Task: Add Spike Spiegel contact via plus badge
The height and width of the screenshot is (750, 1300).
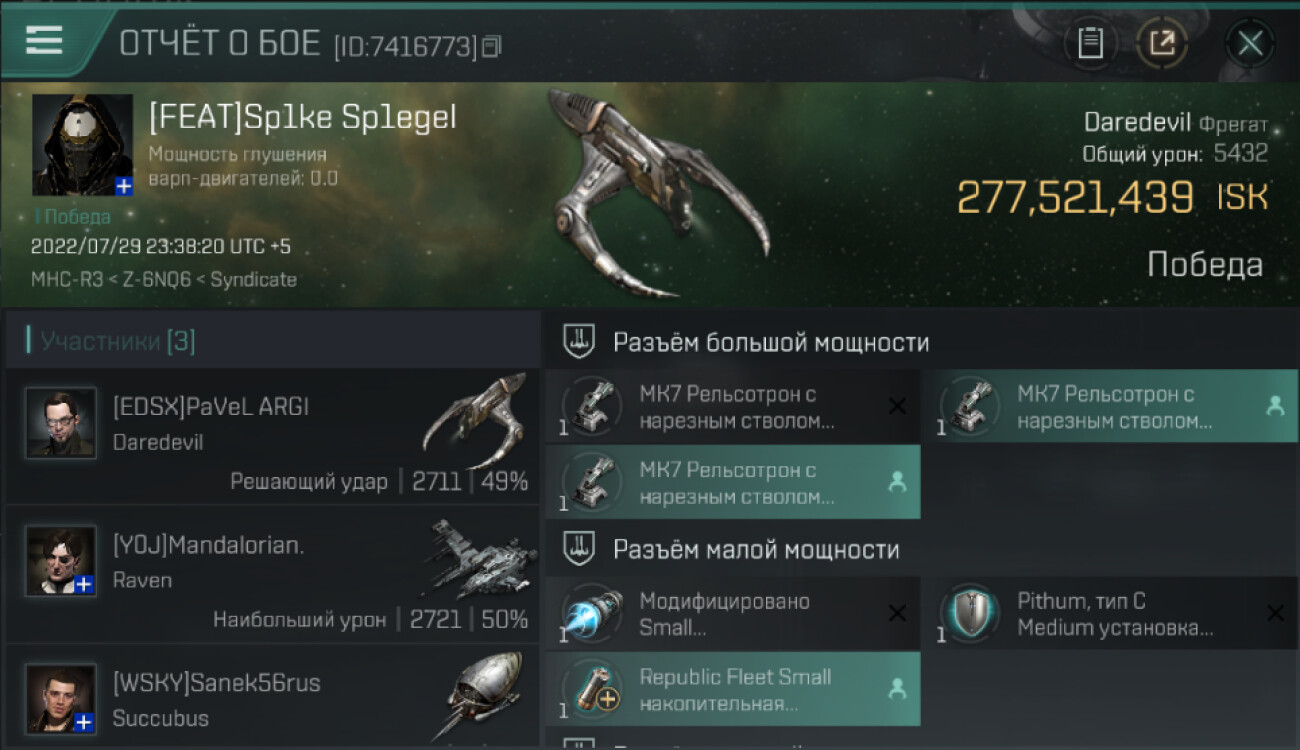Action: pos(123,186)
